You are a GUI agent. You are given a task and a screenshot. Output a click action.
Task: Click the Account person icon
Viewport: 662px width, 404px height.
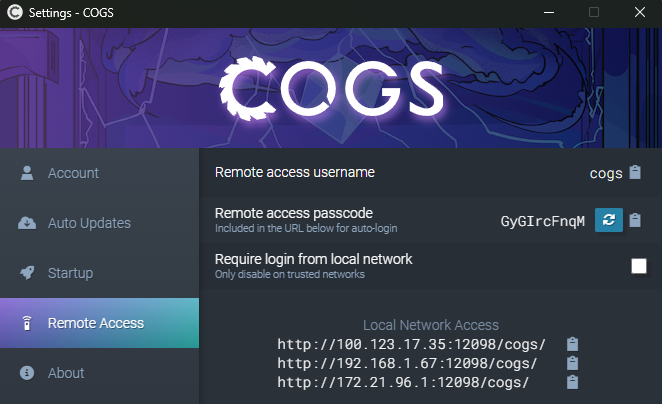point(27,173)
